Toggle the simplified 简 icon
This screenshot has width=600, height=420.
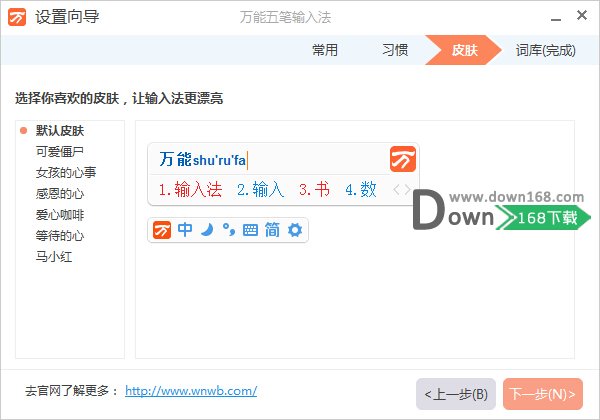(x=272, y=230)
